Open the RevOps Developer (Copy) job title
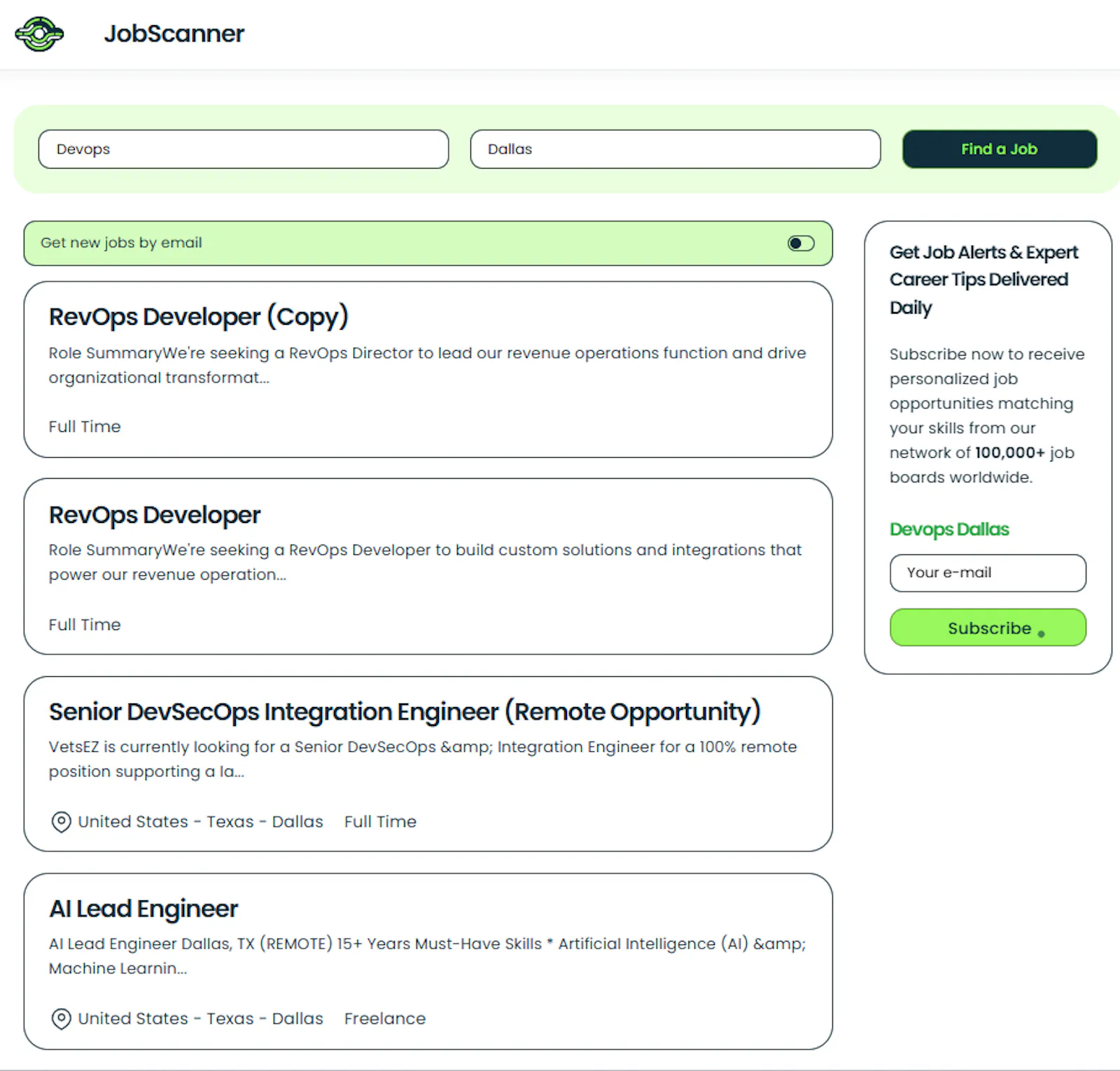The width and height of the screenshot is (1120, 1071). pyautogui.click(x=198, y=316)
